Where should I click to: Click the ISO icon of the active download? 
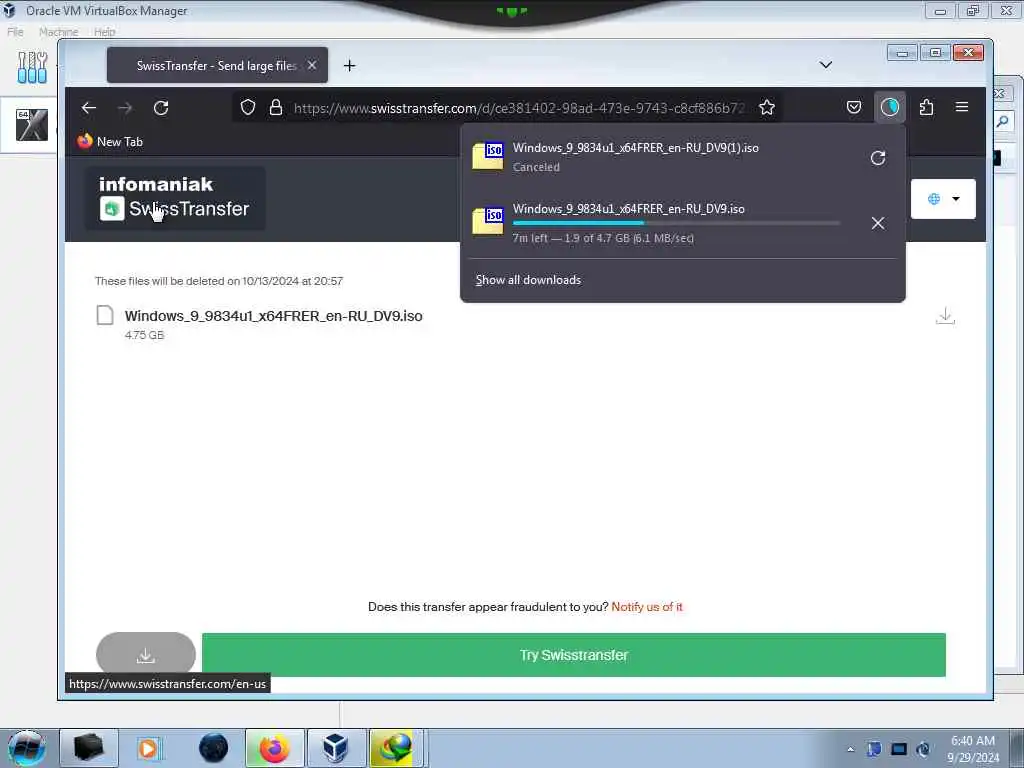tap(488, 221)
